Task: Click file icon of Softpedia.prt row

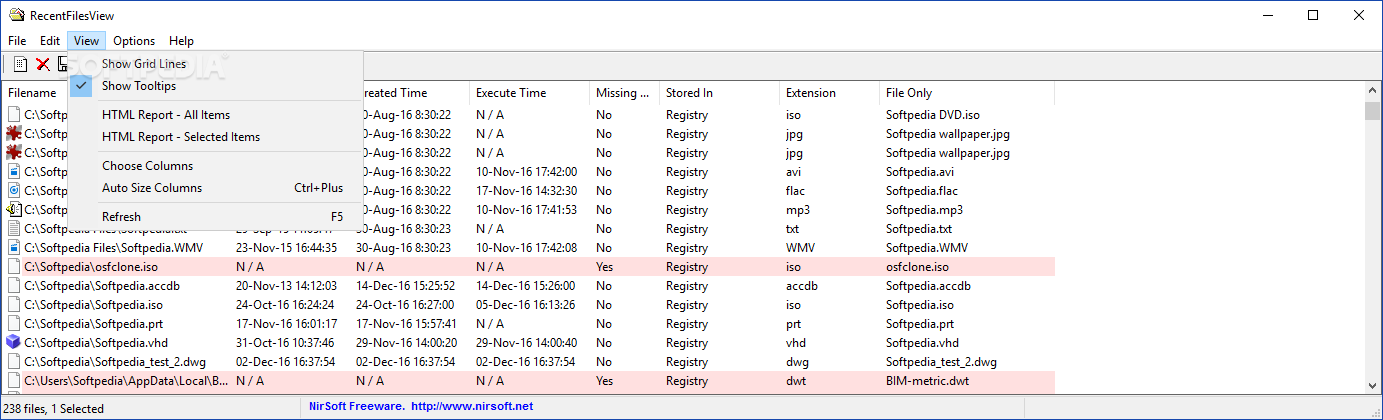Action: tap(14, 323)
